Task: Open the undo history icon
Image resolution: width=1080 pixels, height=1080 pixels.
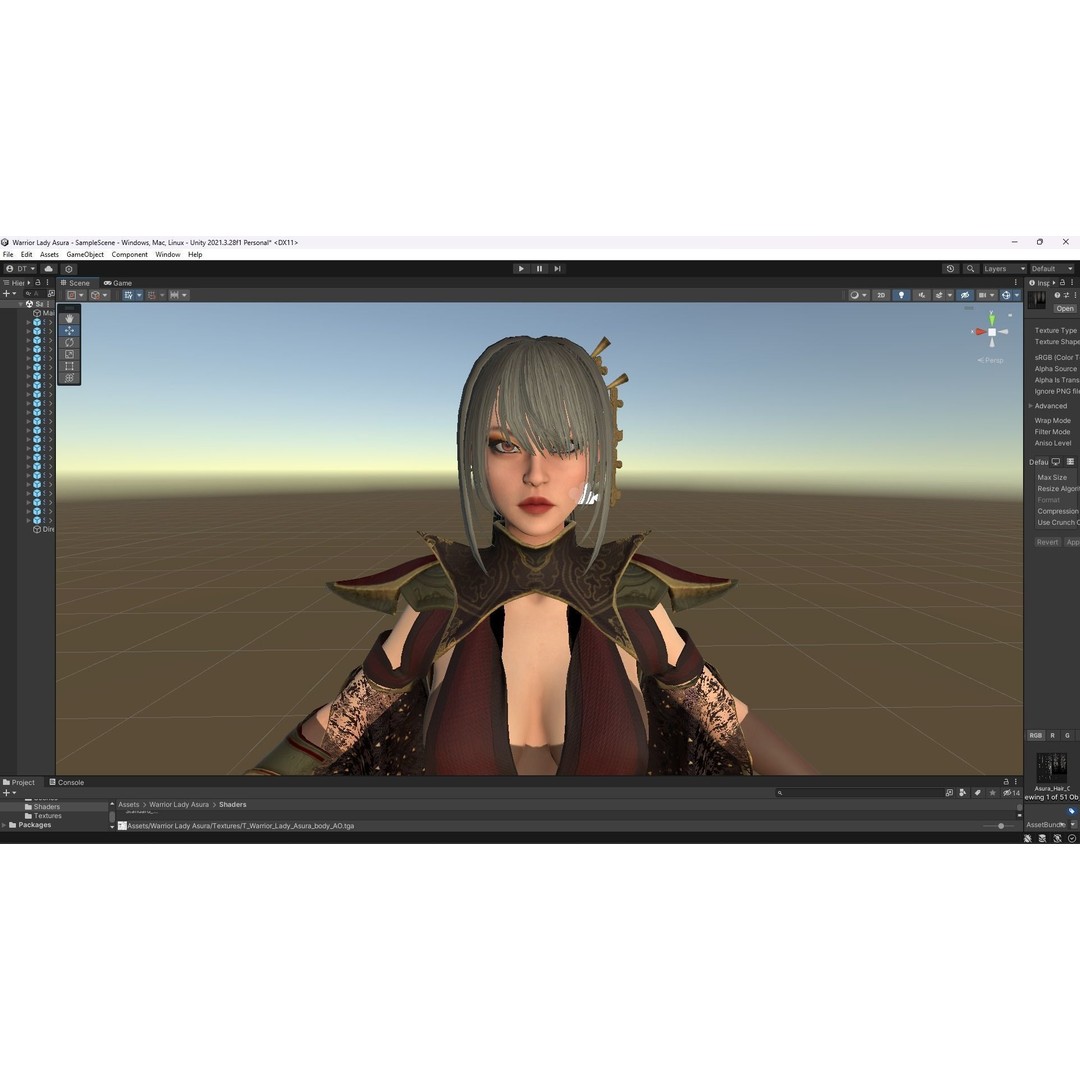Action: [x=951, y=269]
